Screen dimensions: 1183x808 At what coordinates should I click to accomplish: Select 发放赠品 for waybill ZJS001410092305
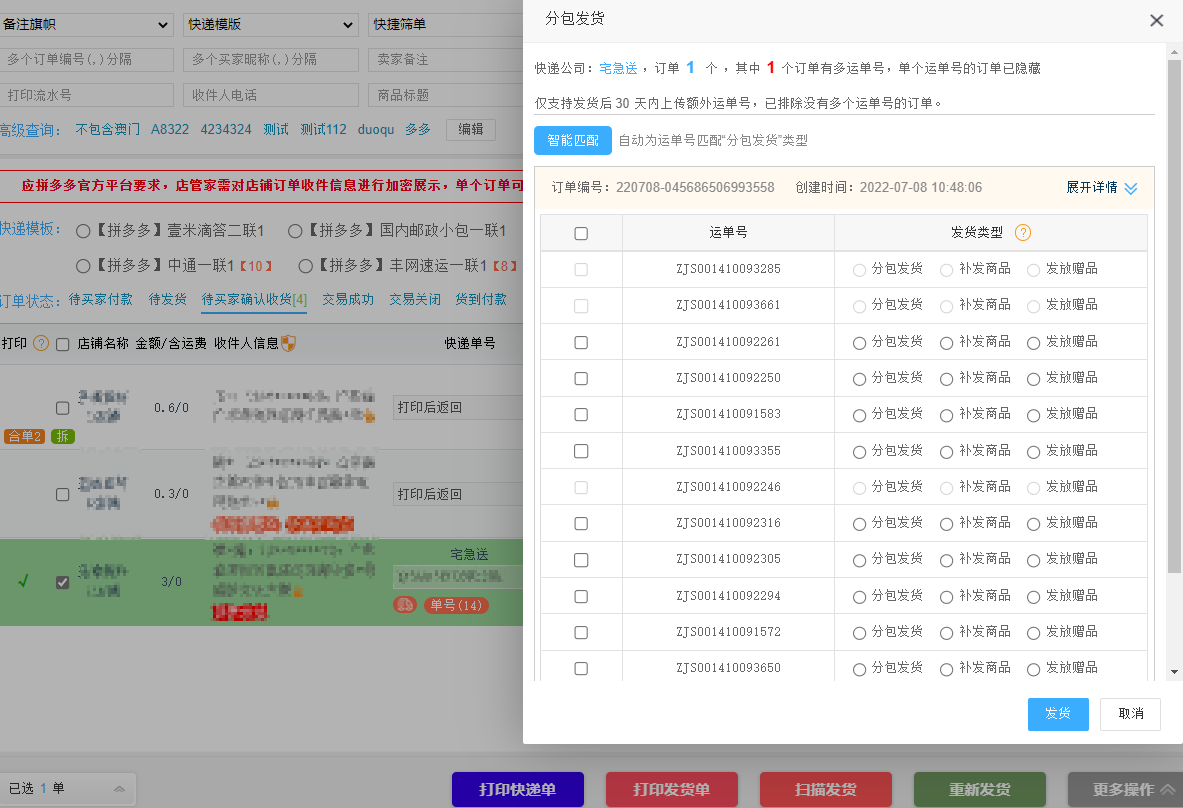[1034, 561]
